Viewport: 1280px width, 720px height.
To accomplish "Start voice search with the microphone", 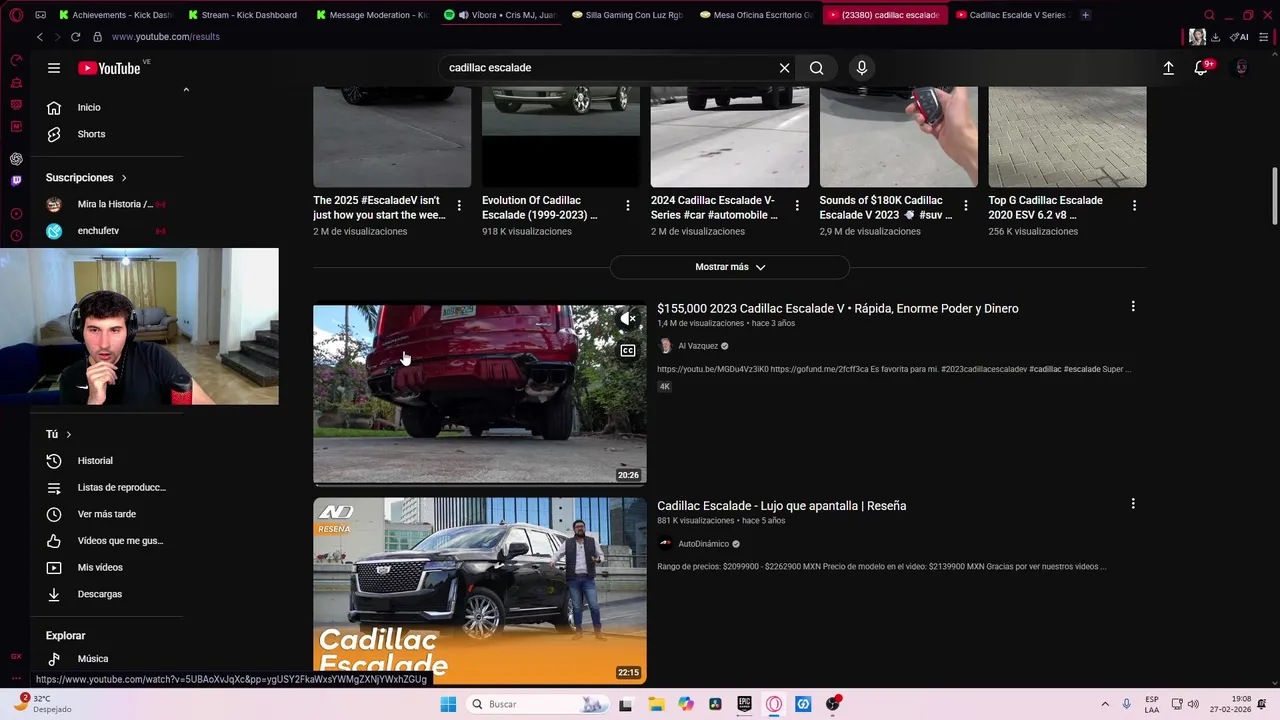I will pyautogui.click(x=861, y=68).
